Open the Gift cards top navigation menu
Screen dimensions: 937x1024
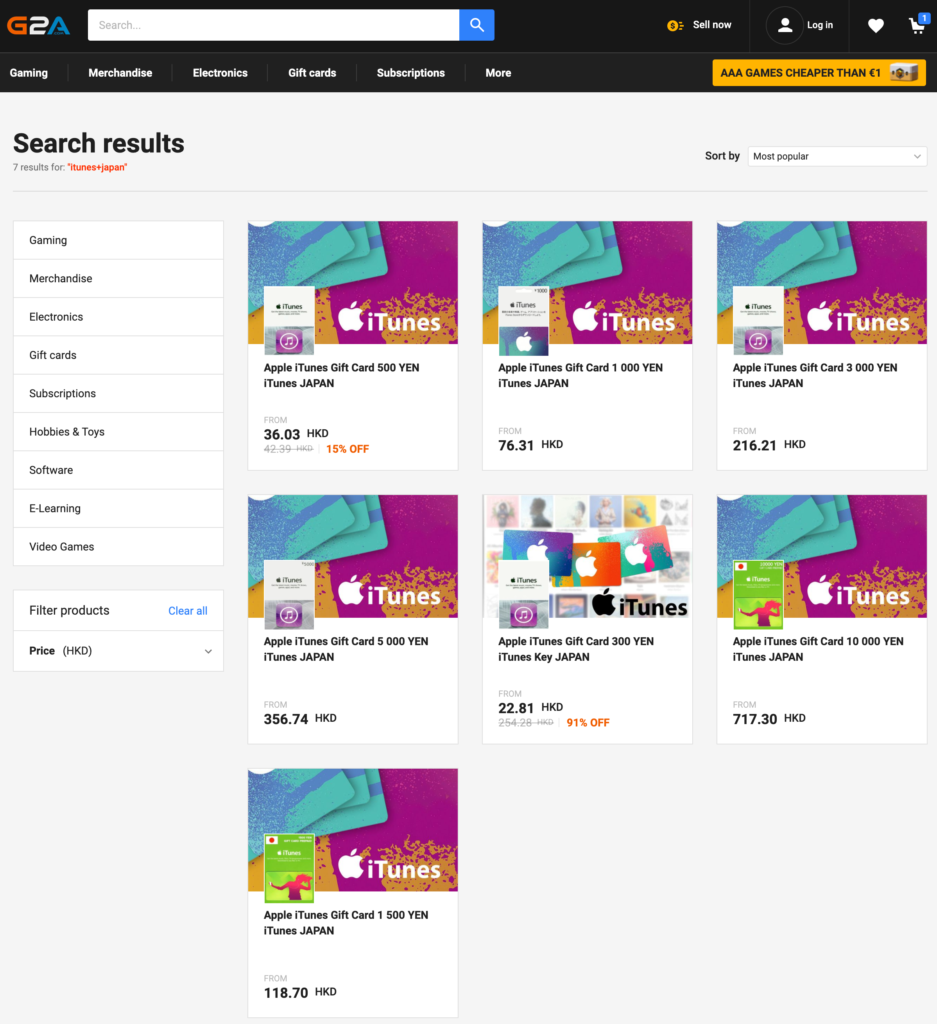(312, 72)
